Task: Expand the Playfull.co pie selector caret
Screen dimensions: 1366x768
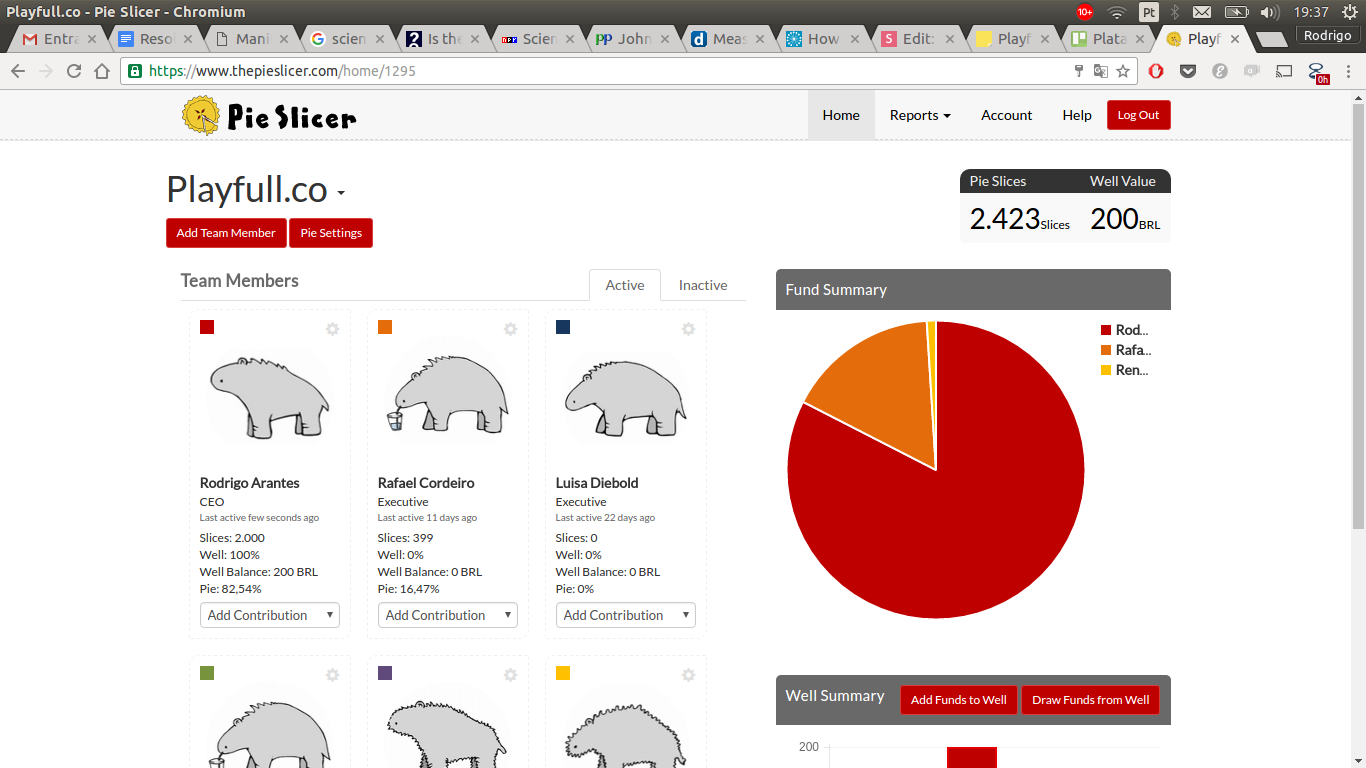Action: (341, 193)
